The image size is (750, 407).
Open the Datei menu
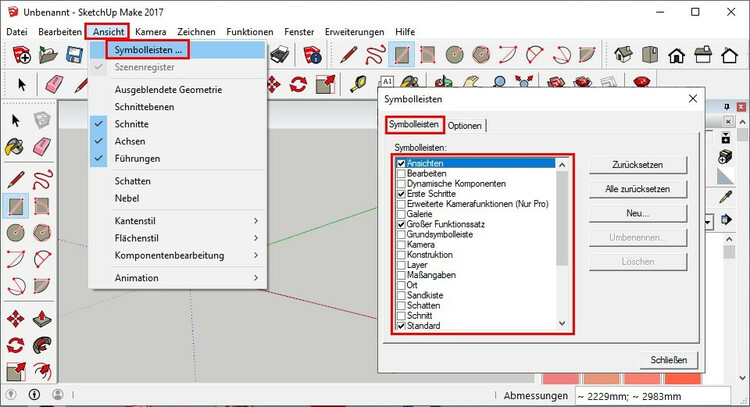[x=17, y=32]
